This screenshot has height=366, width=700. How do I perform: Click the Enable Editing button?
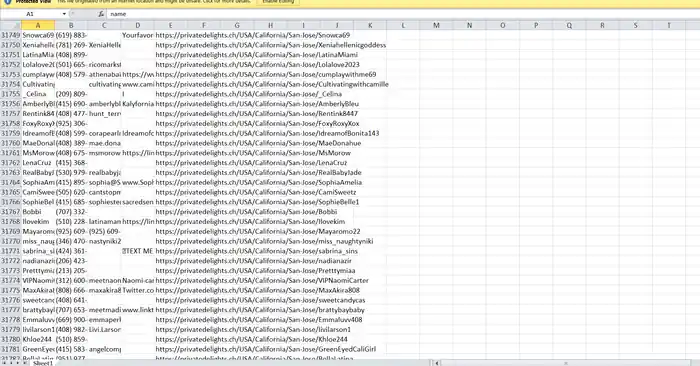278,2
